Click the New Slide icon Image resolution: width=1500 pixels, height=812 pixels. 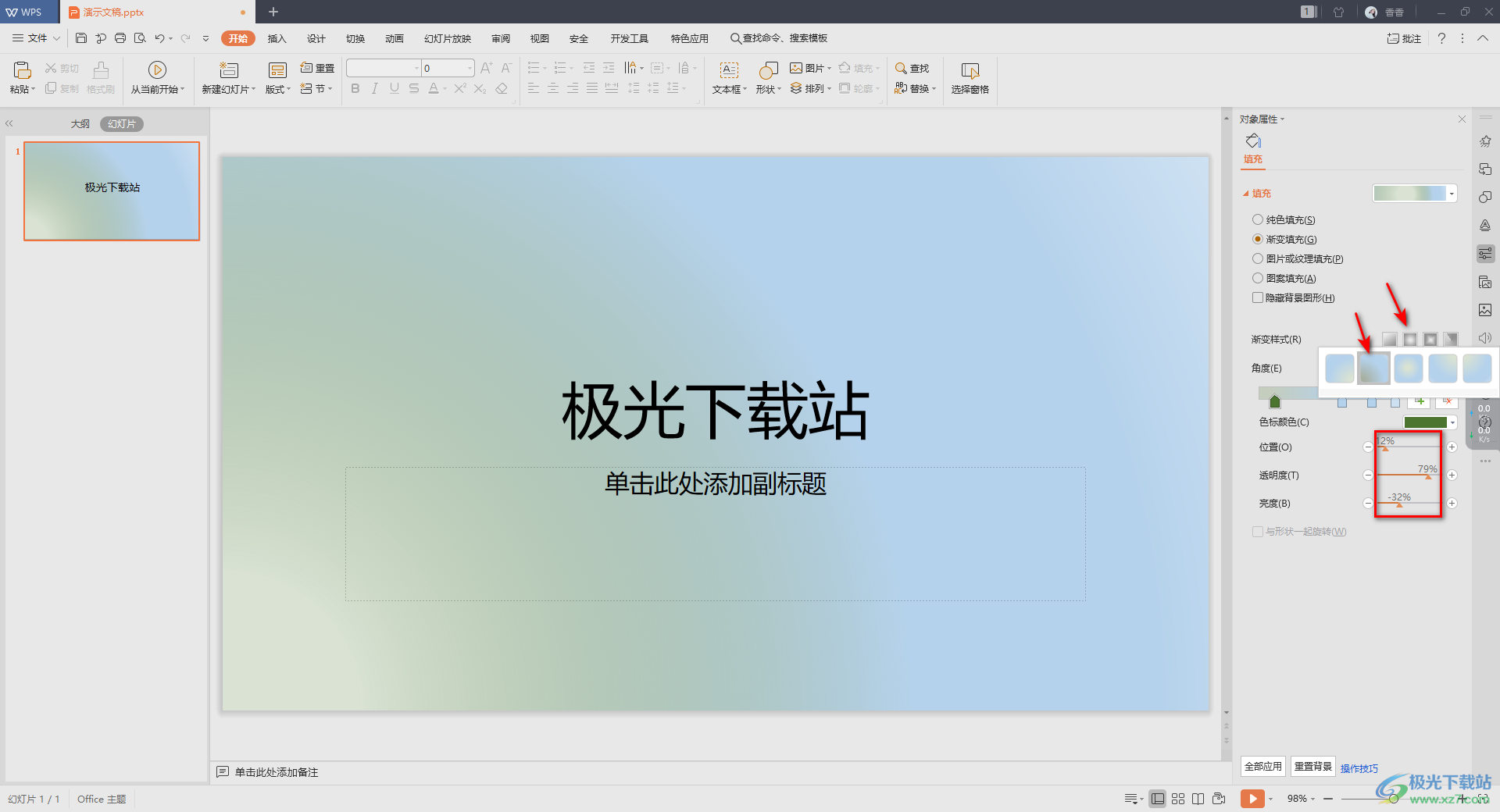click(229, 70)
